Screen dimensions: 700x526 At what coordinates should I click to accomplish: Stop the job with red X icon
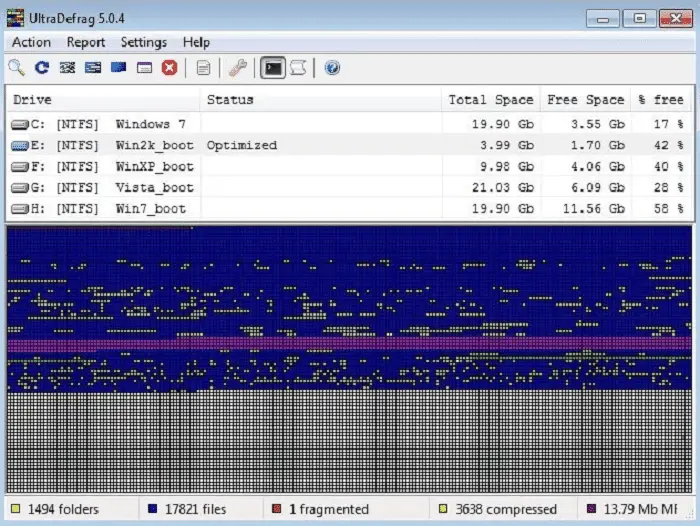click(x=170, y=68)
